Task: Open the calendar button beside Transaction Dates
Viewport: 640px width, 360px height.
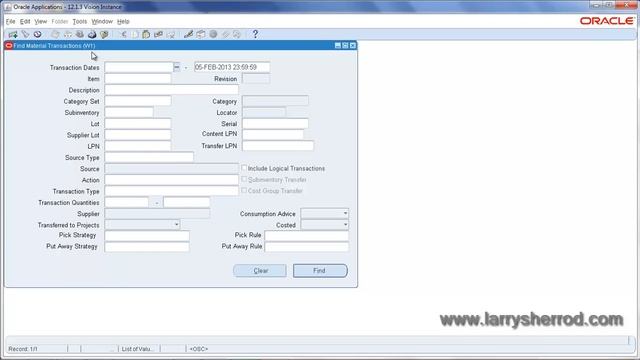Action: click(x=176, y=67)
